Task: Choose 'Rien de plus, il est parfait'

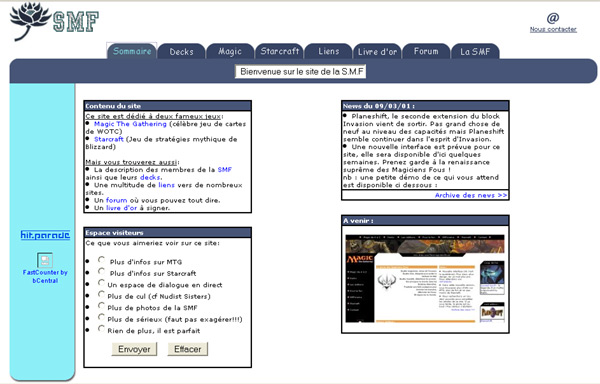Action: point(101,329)
